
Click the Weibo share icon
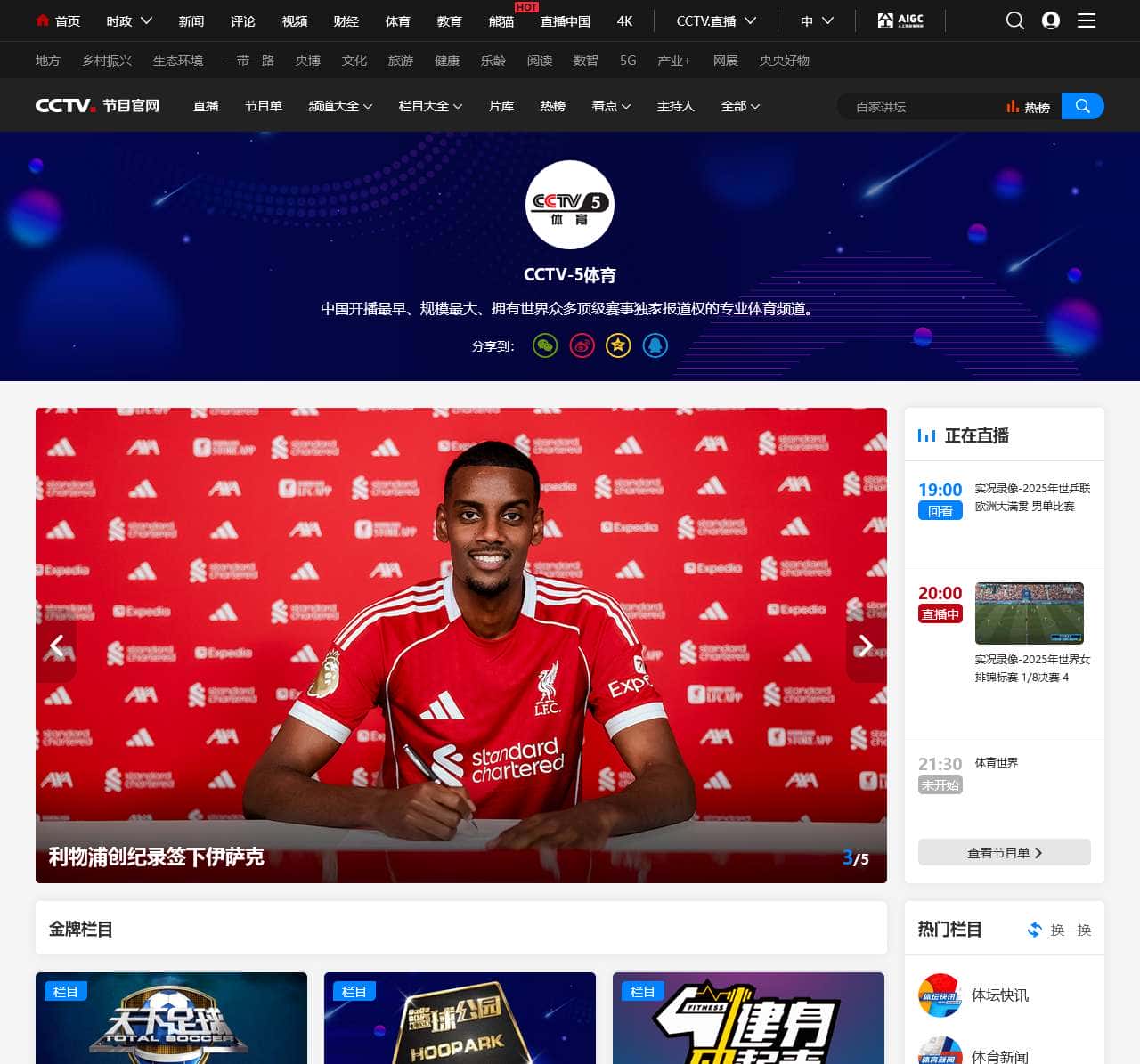[x=582, y=345]
